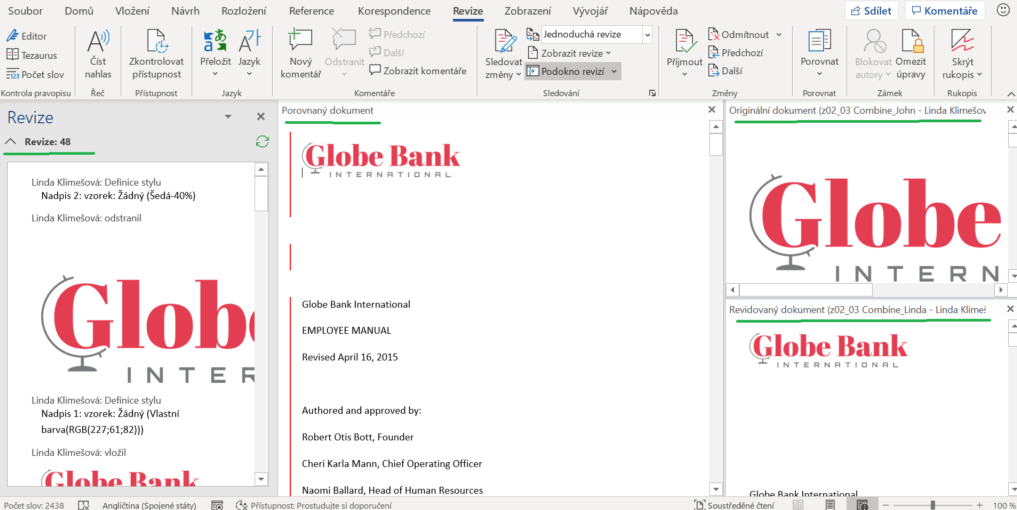The height and width of the screenshot is (510, 1017).
Task: Click the Komentáře button at top right
Action: coord(944,10)
